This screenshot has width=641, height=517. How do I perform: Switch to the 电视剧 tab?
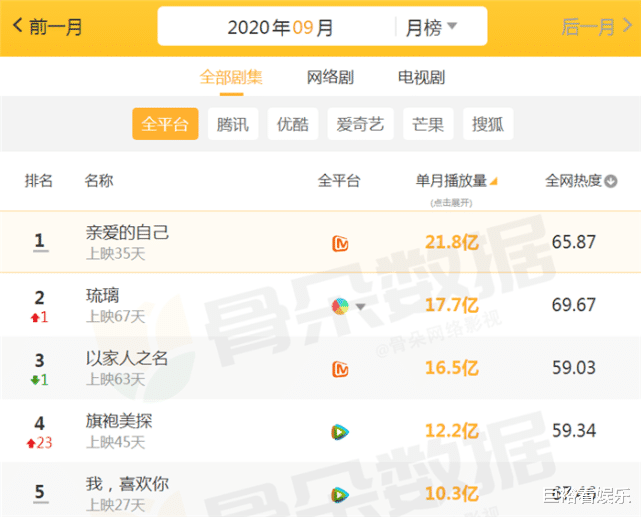click(421, 77)
